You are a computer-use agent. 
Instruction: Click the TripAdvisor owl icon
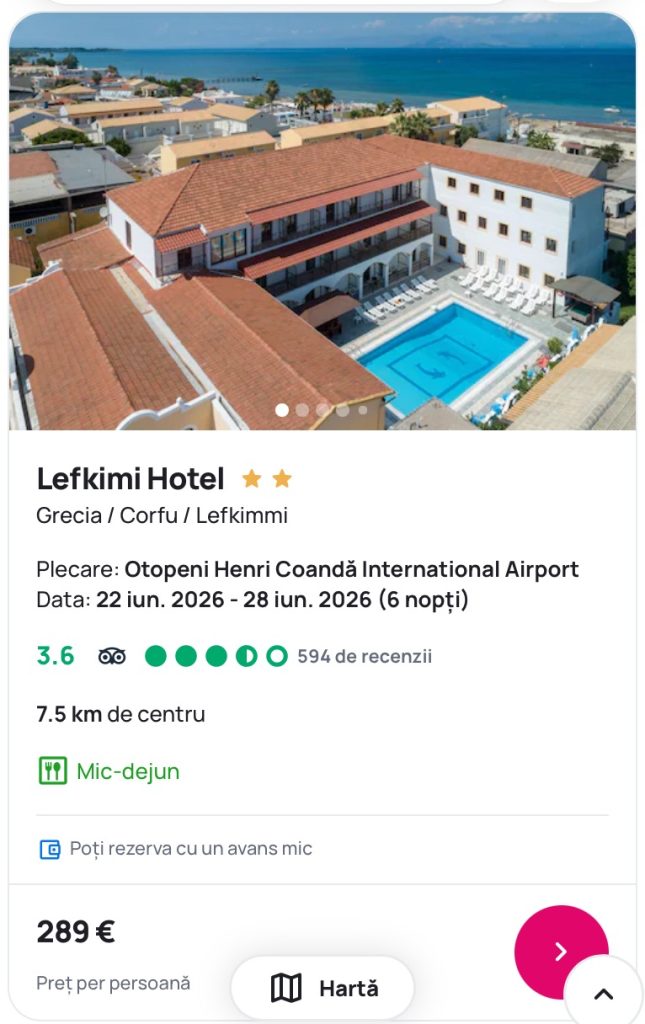click(112, 657)
